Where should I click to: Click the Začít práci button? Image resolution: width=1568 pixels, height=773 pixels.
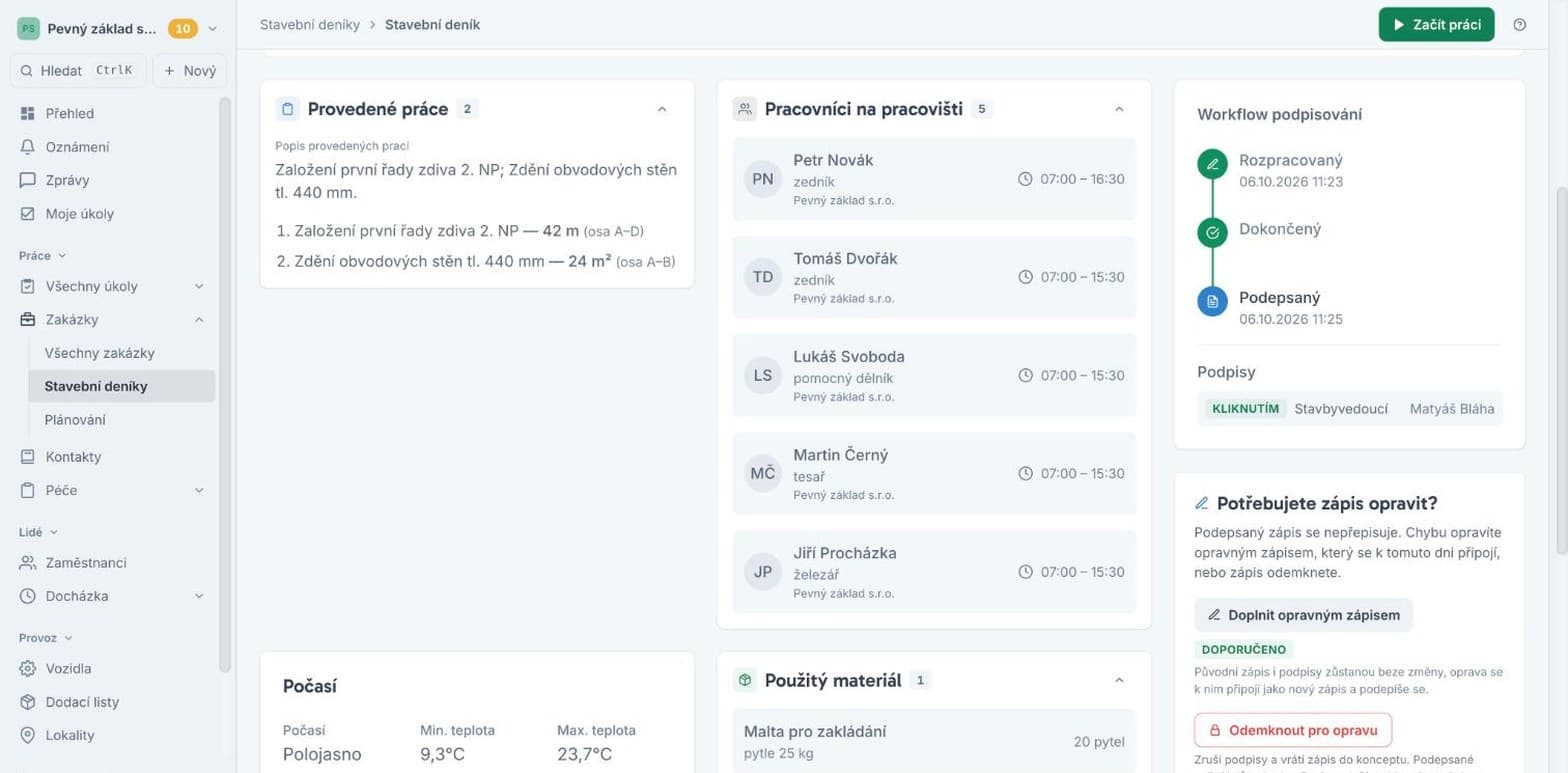(x=1436, y=25)
